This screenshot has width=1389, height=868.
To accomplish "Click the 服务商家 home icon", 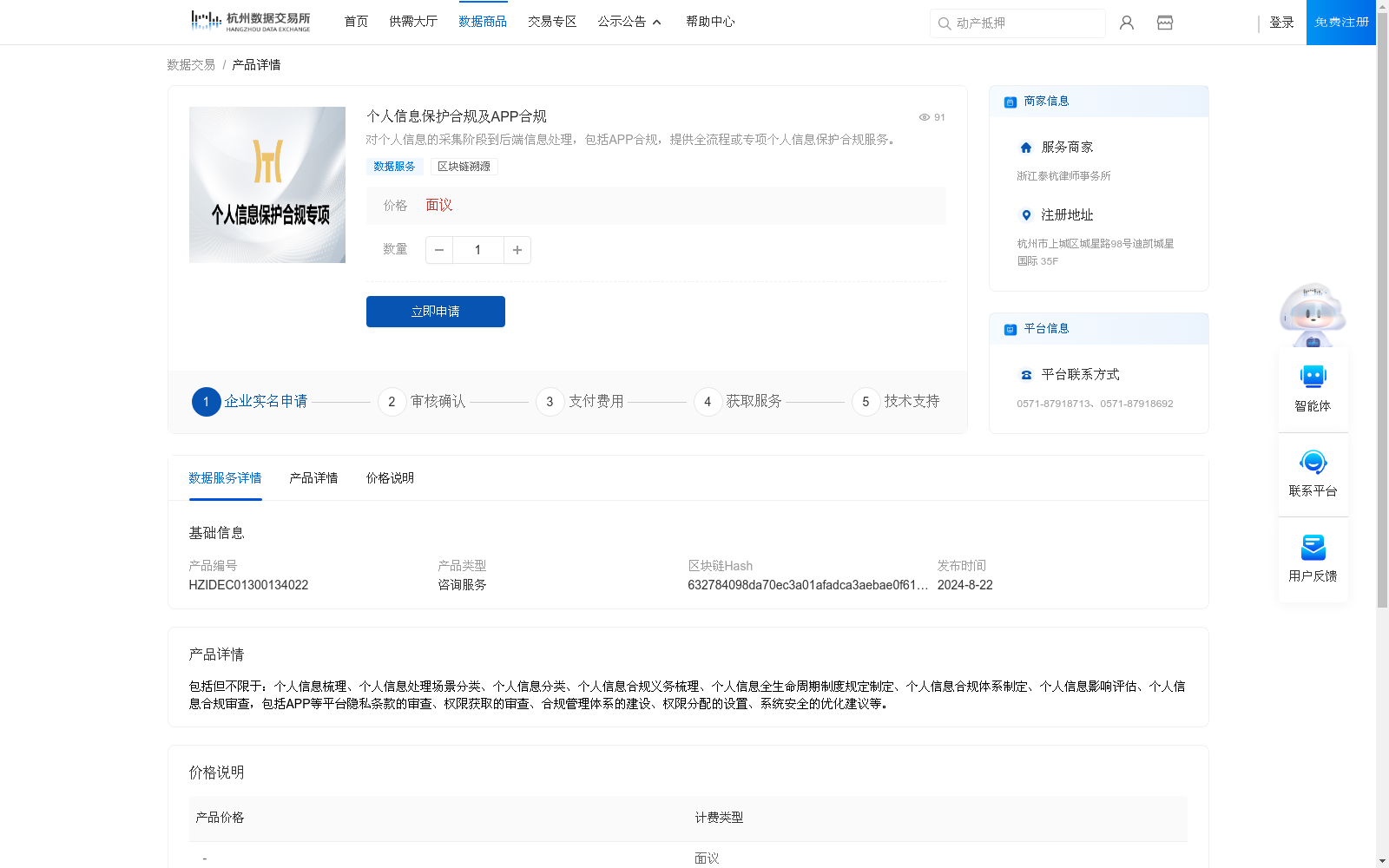I will (x=1026, y=148).
